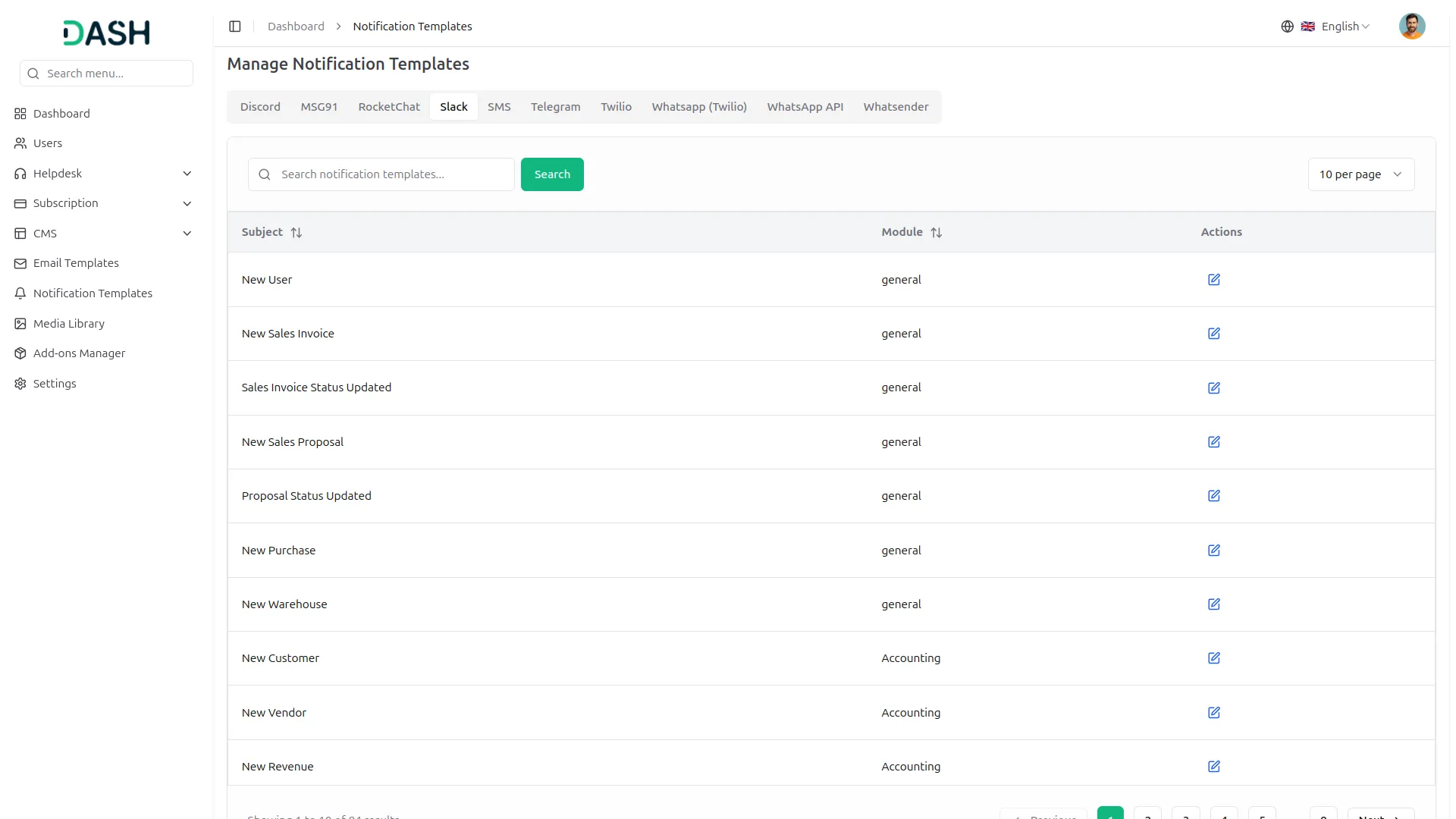Open the English language dropdown
Image resolution: width=1456 pixels, height=819 pixels.
pyautogui.click(x=1342, y=26)
